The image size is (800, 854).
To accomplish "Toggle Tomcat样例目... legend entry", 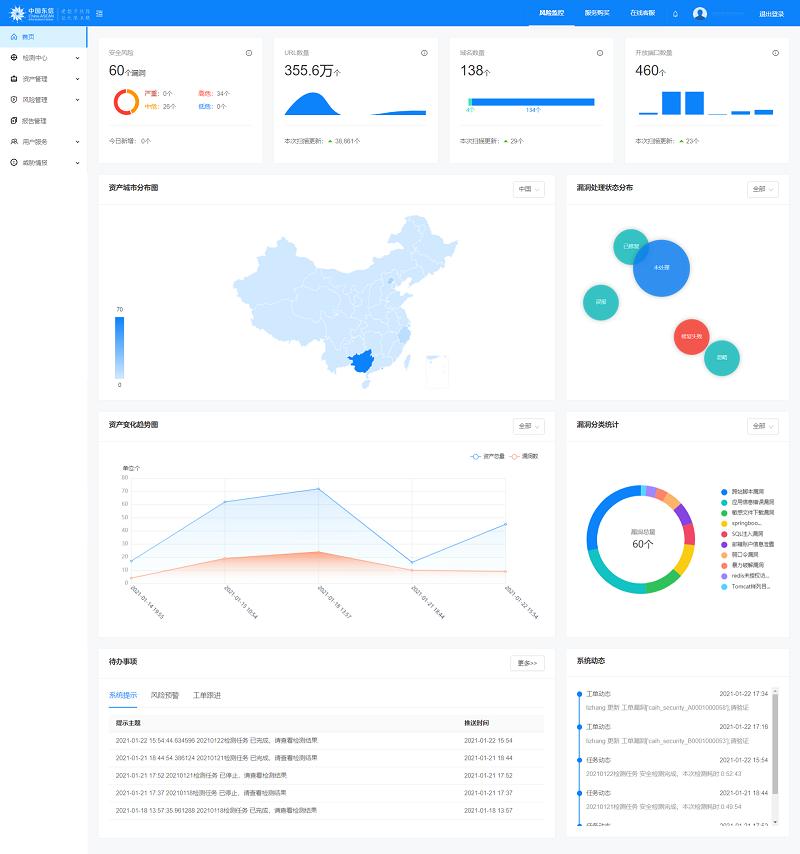I will [746, 587].
